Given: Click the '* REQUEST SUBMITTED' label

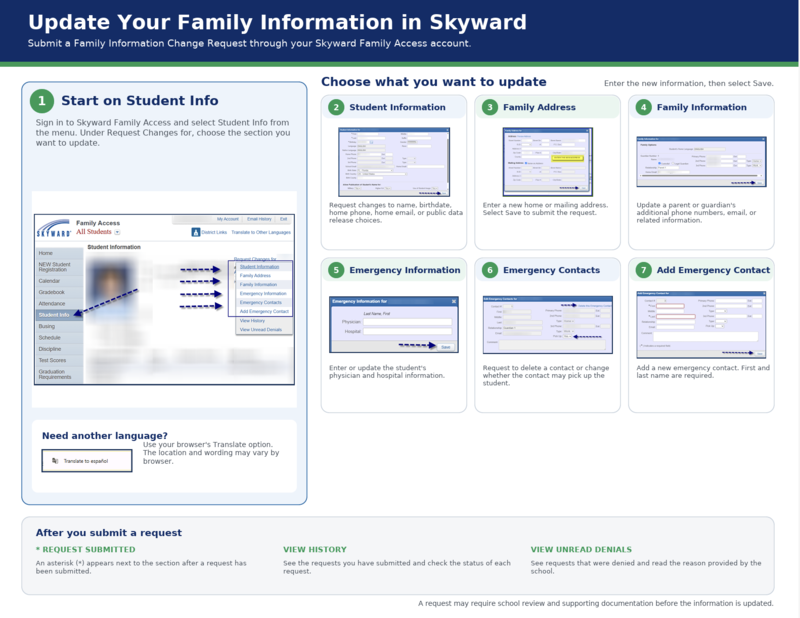Looking at the screenshot, I should [85, 550].
